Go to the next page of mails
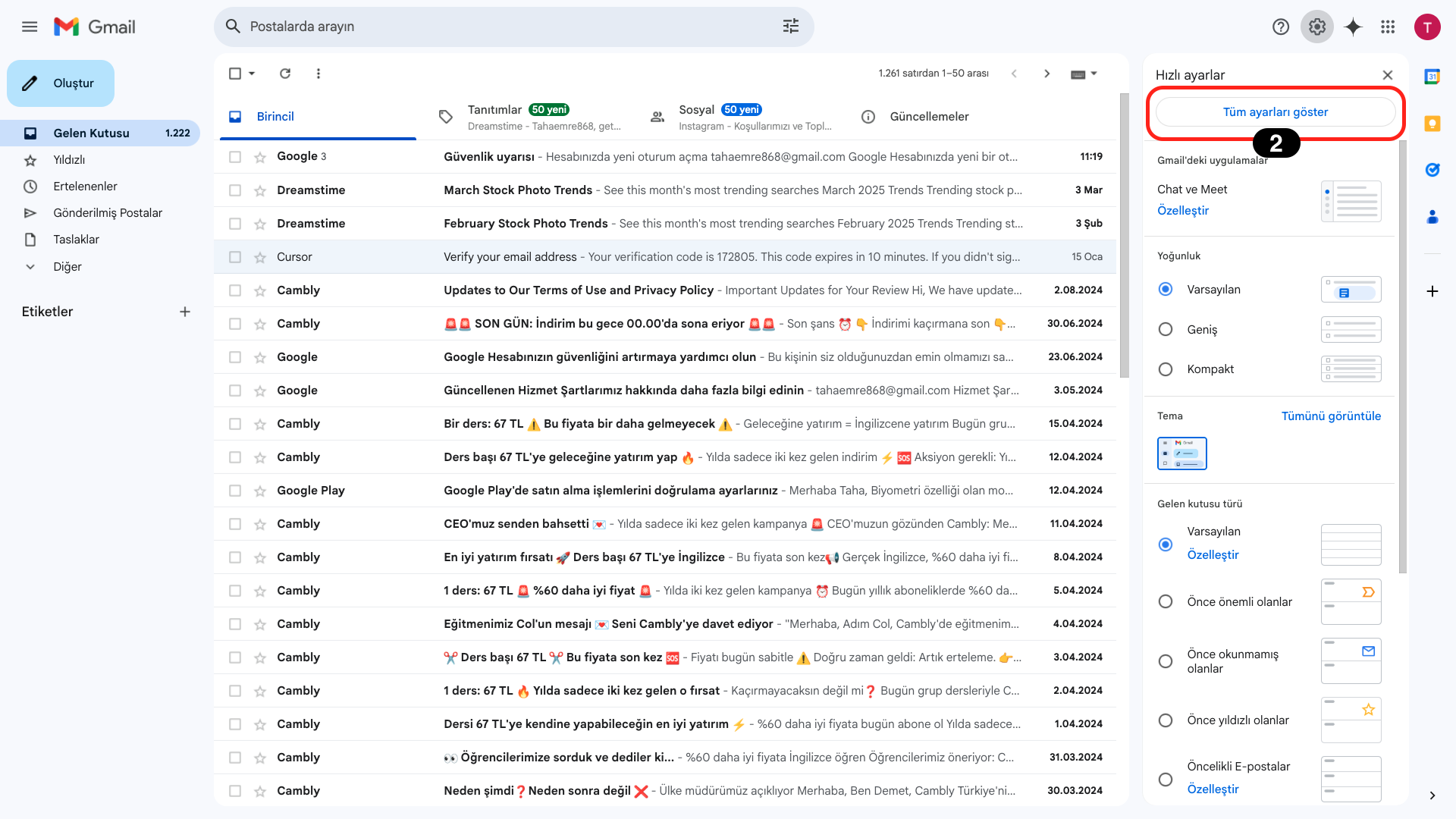The height and width of the screenshot is (819, 1456). click(1047, 74)
